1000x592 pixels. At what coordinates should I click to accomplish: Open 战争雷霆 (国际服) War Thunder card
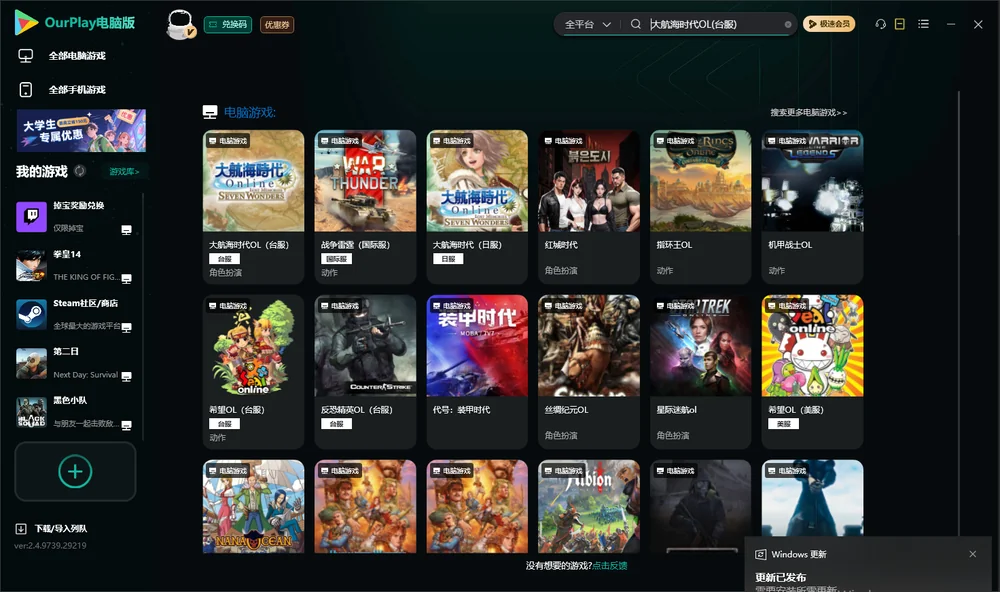tap(365, 207)
